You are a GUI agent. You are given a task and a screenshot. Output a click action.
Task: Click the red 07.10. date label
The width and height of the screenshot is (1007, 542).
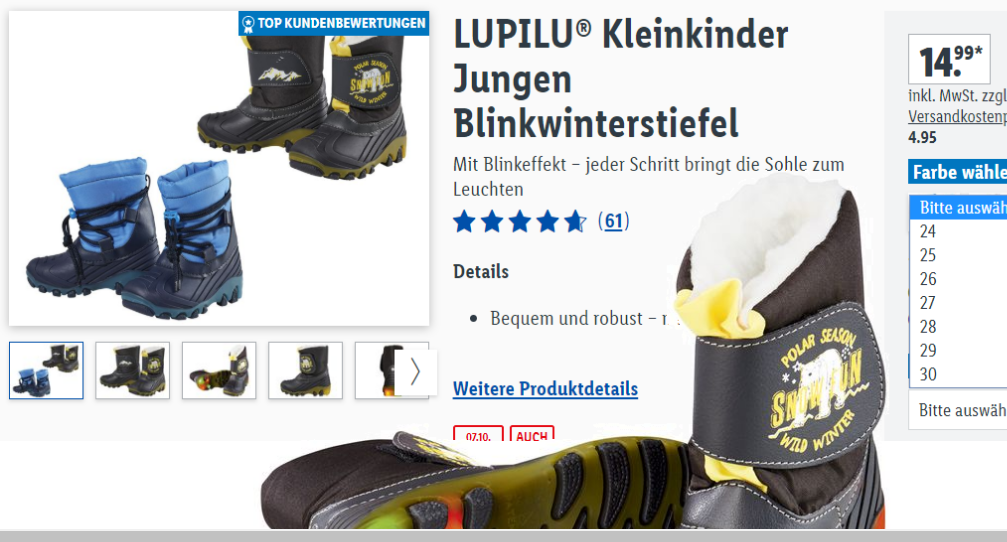tap(478, 433)
